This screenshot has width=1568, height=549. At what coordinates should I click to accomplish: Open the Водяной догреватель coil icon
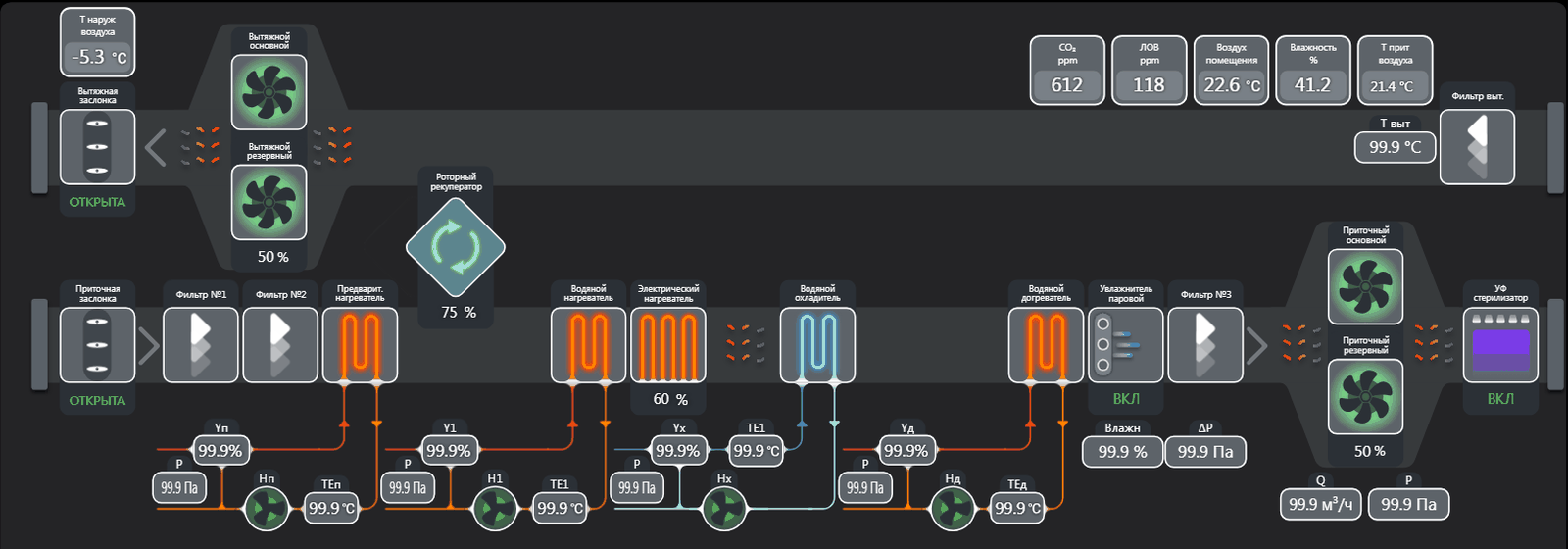(x=1046, y=345)
